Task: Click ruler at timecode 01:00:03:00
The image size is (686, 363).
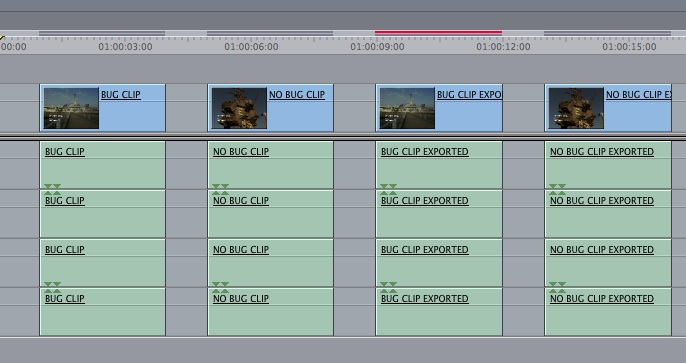Action: (x=125, y=46)
